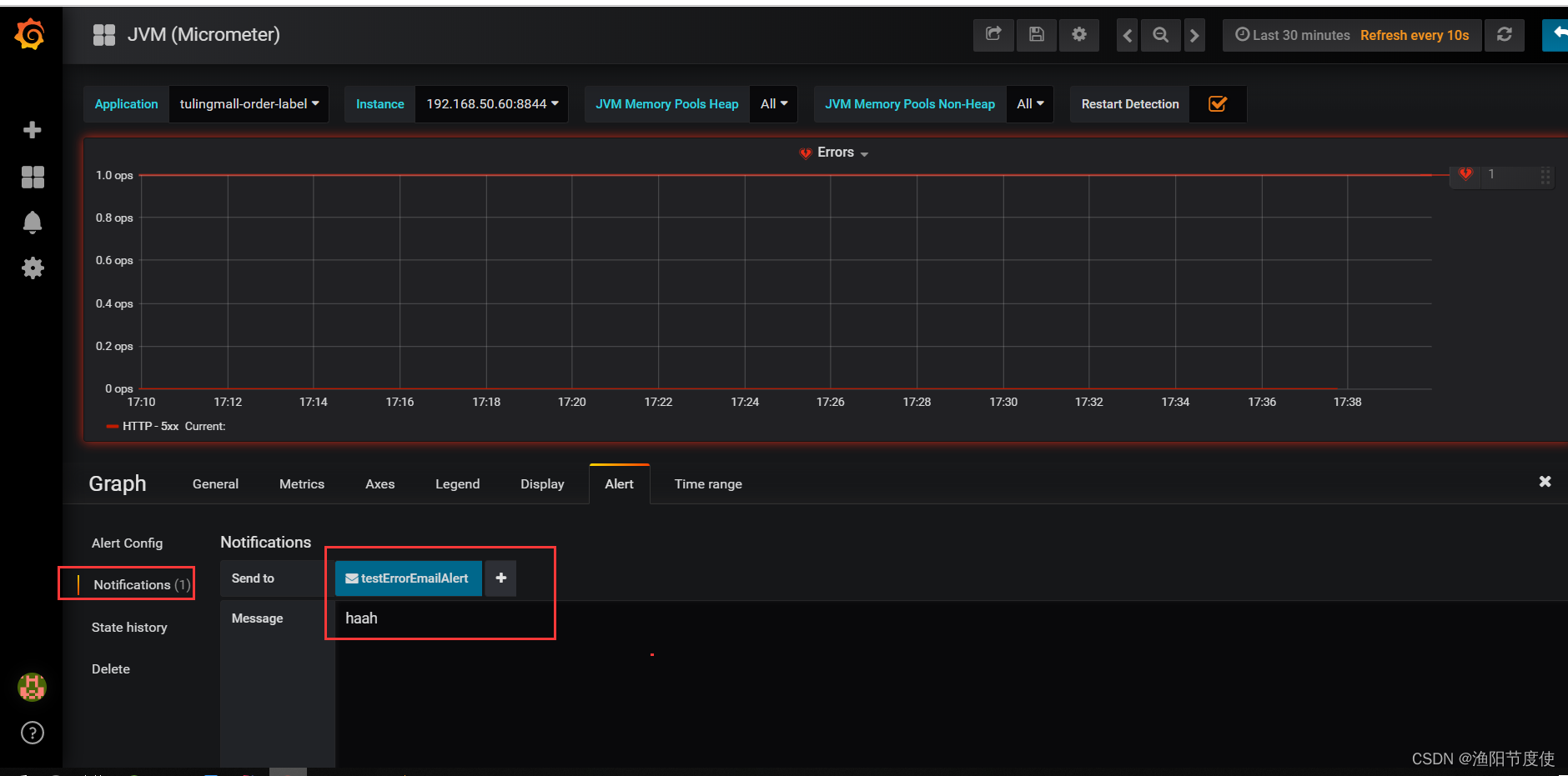Add another notification with the plus button
This screenshot has height=776, width=1568.
(500, 578)
